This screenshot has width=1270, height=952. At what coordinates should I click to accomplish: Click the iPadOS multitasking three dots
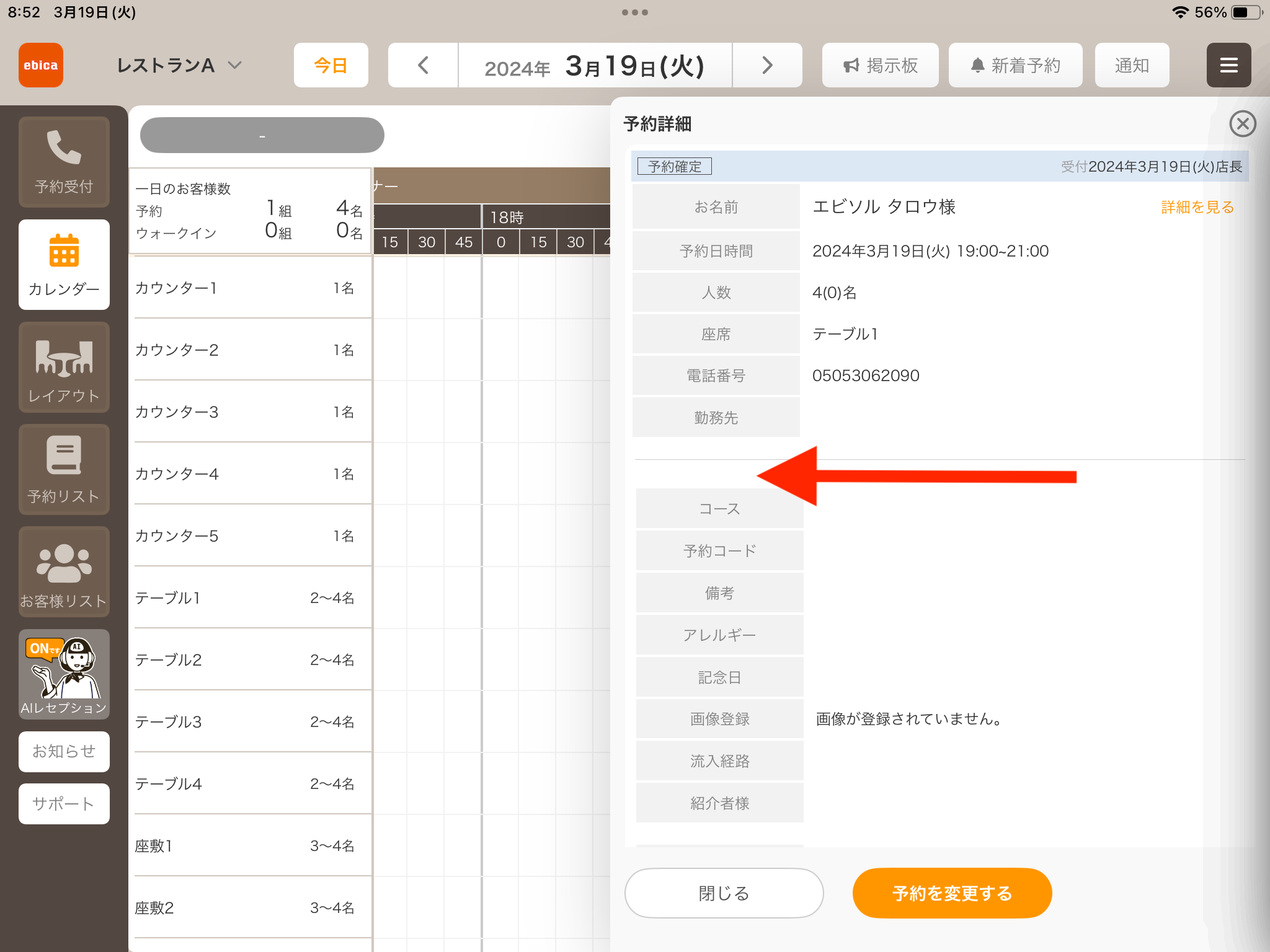(635, 12)
